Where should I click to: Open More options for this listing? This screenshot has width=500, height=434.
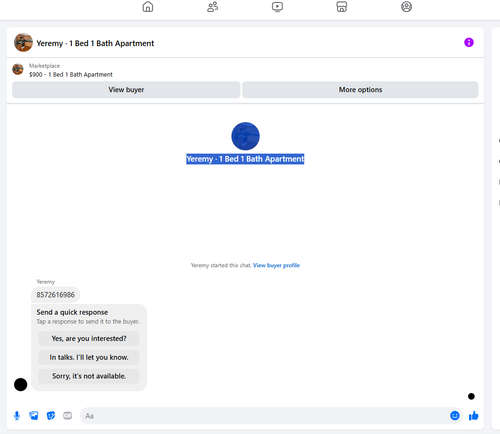[360, 90]
